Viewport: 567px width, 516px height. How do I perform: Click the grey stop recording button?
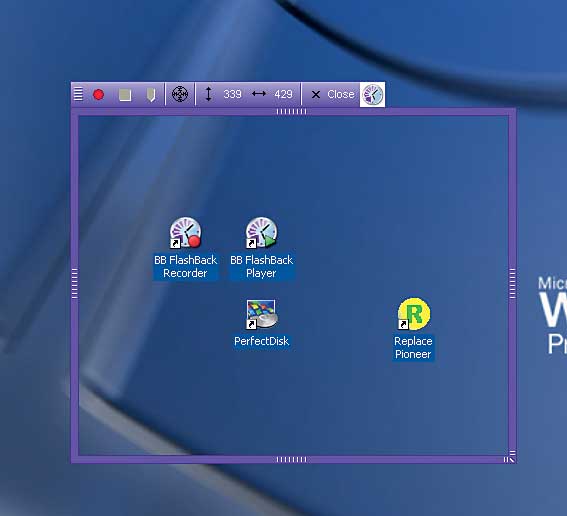[x=125, y=95]
